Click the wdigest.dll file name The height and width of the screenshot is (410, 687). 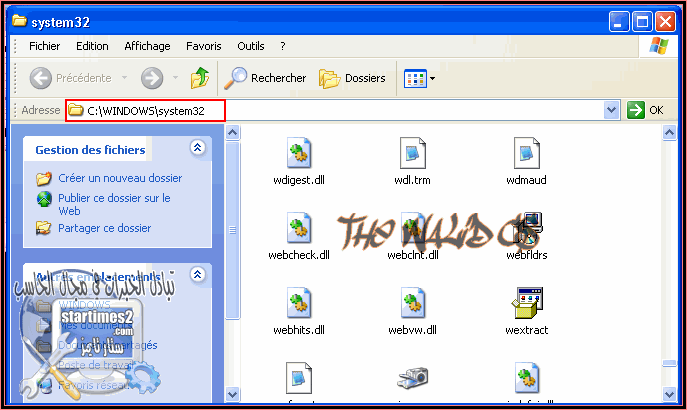299,180
